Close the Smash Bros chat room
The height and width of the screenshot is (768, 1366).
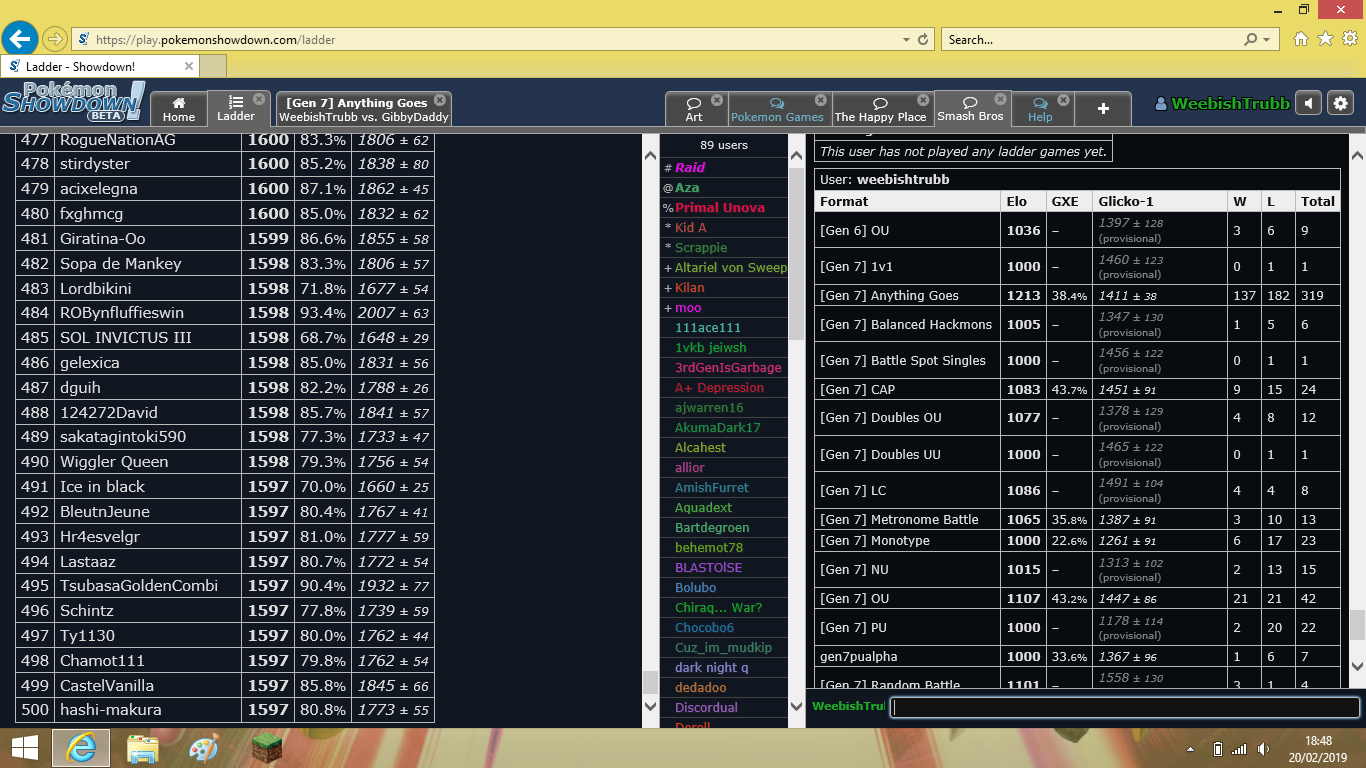[1001, 100]
